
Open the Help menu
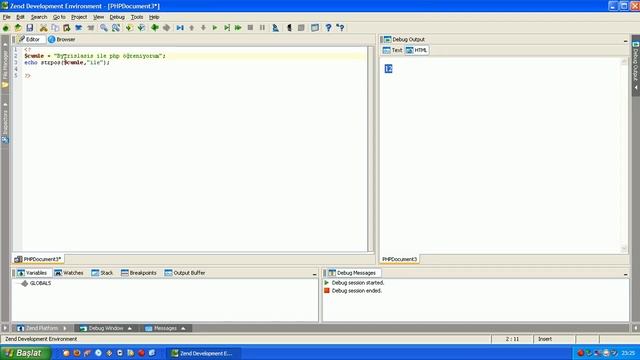tap(154, 17)
